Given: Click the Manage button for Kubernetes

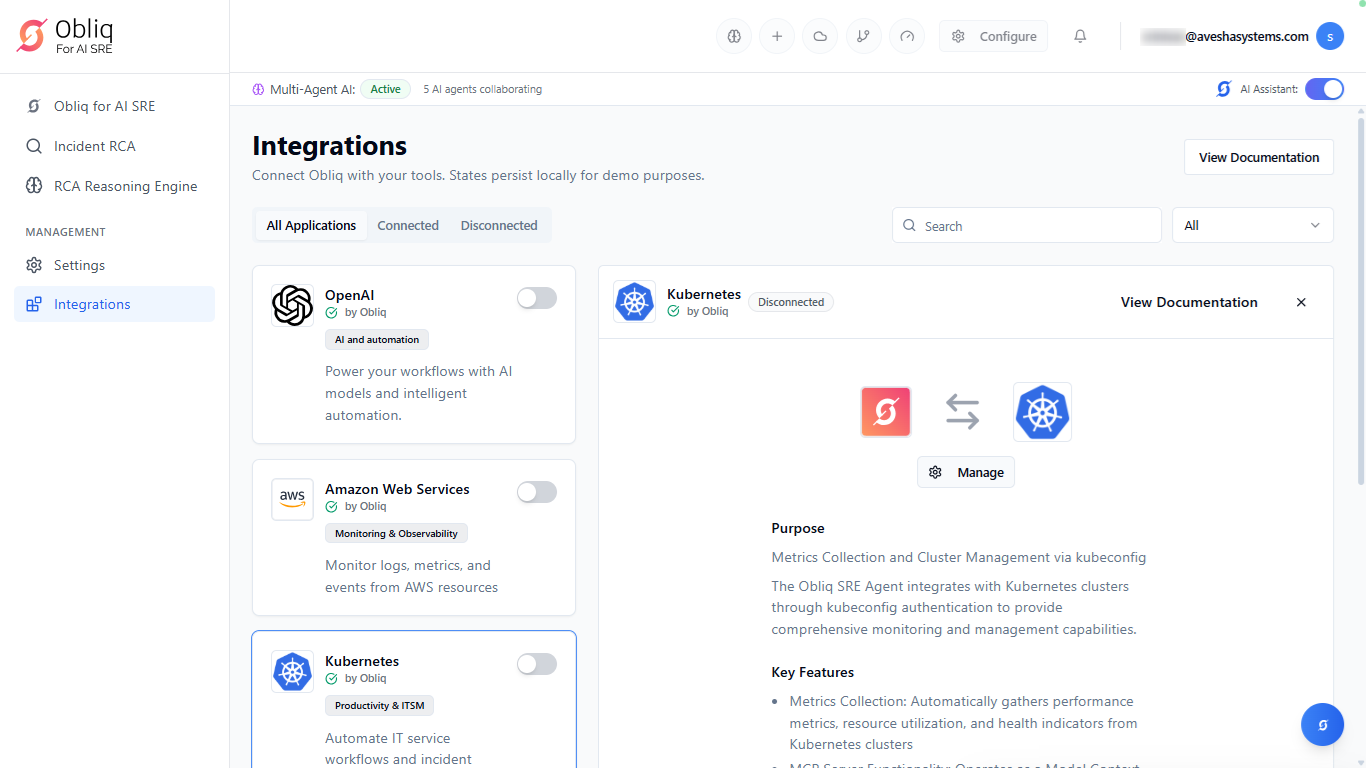Looking at the screenshot, I should coord(966,472).
